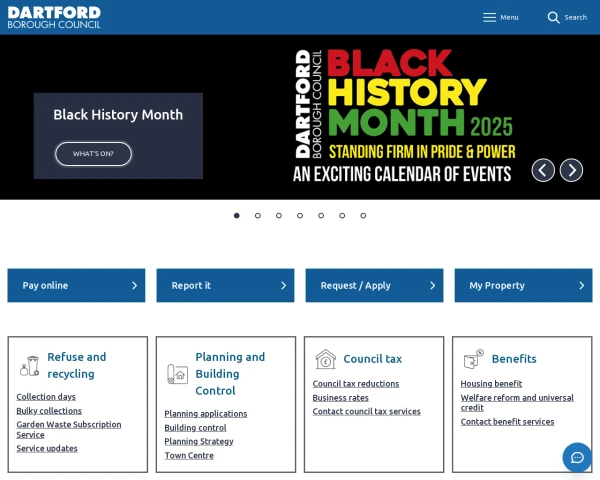Open Planning Strategy link

point(199,441)
